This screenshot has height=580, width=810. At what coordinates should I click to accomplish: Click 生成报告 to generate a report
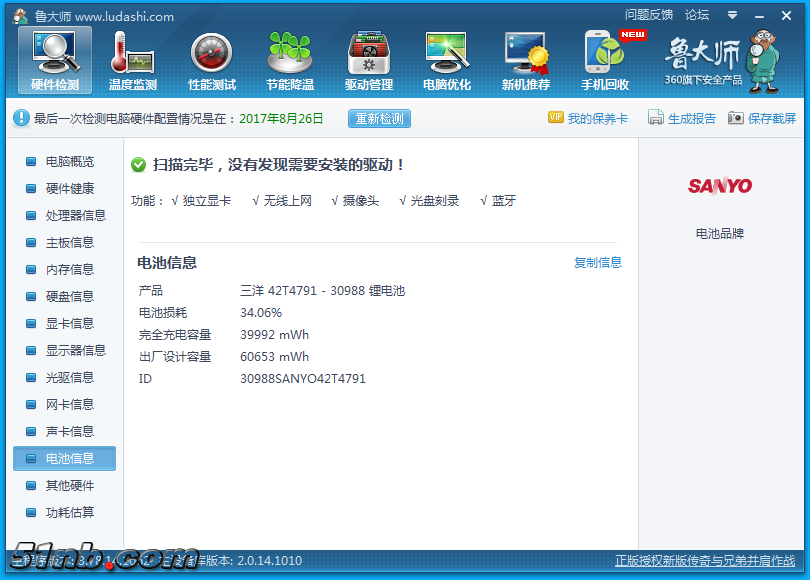692,118
